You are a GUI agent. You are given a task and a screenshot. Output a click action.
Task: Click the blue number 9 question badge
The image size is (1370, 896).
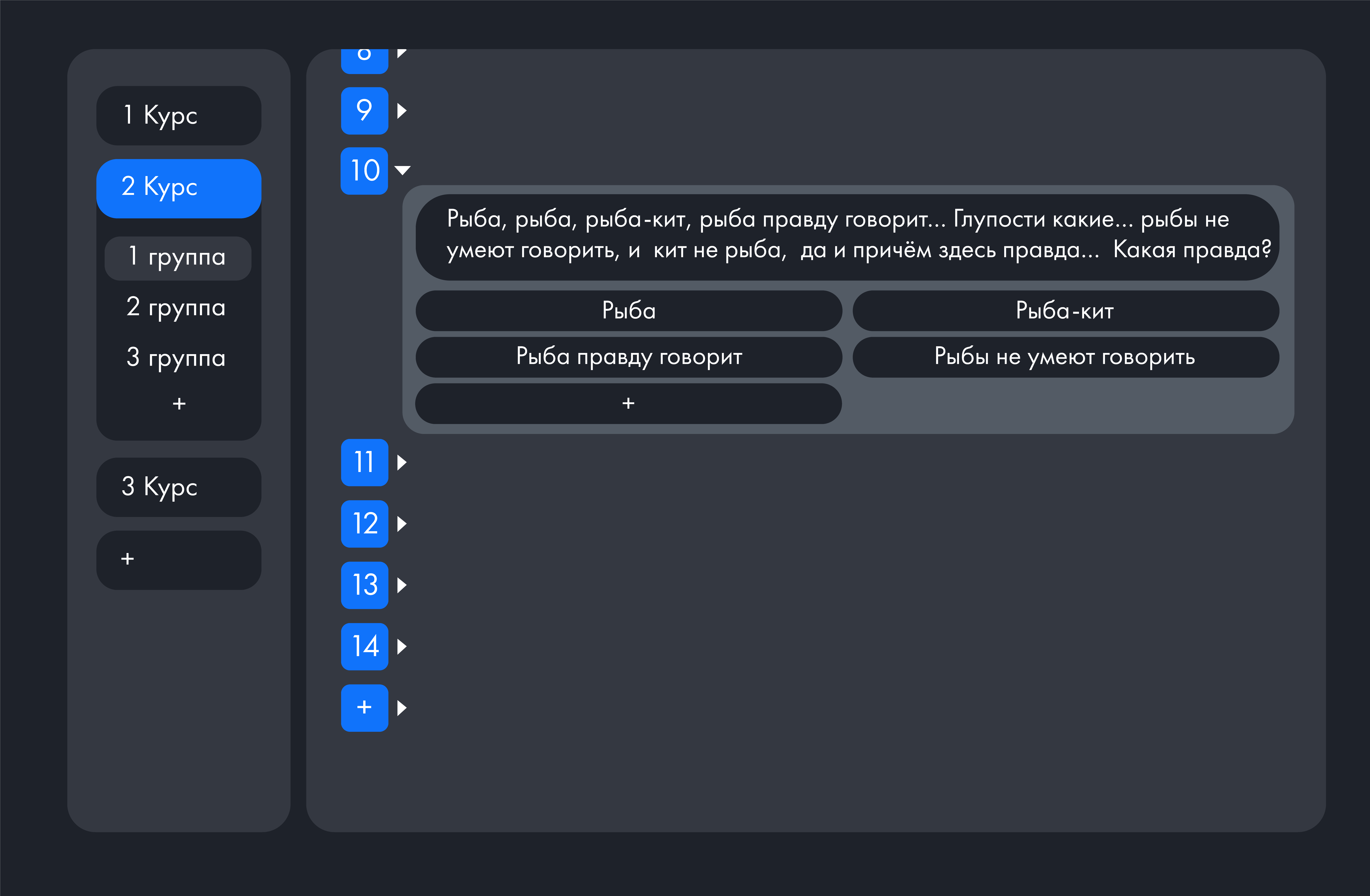364,110
